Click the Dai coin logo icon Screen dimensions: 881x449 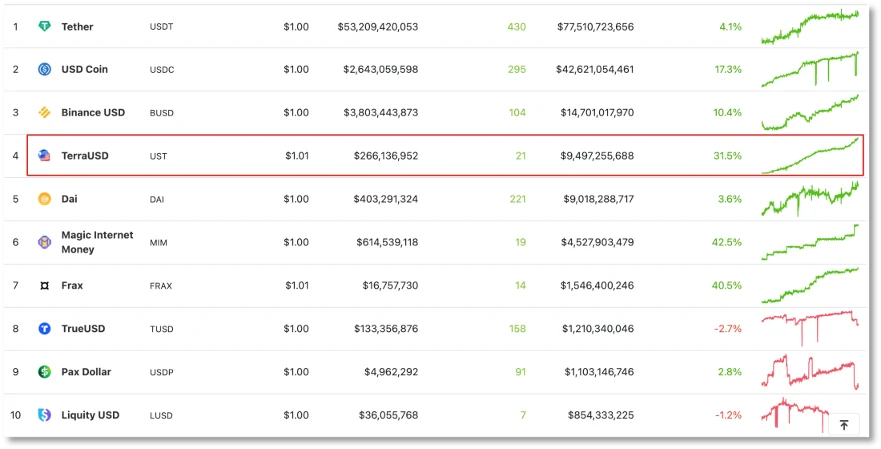click(x=44, y=199)
